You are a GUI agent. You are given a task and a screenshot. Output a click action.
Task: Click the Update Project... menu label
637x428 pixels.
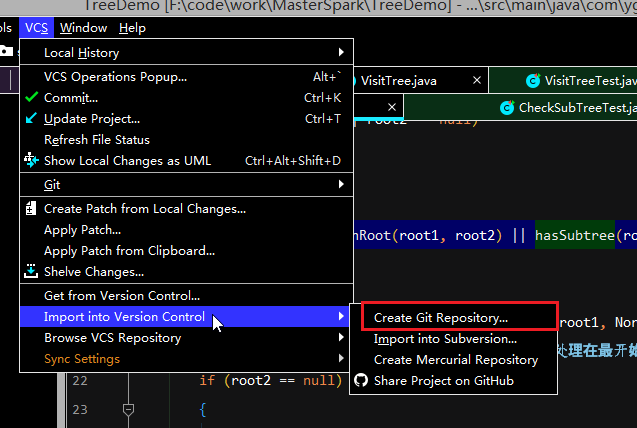(92, 119)
